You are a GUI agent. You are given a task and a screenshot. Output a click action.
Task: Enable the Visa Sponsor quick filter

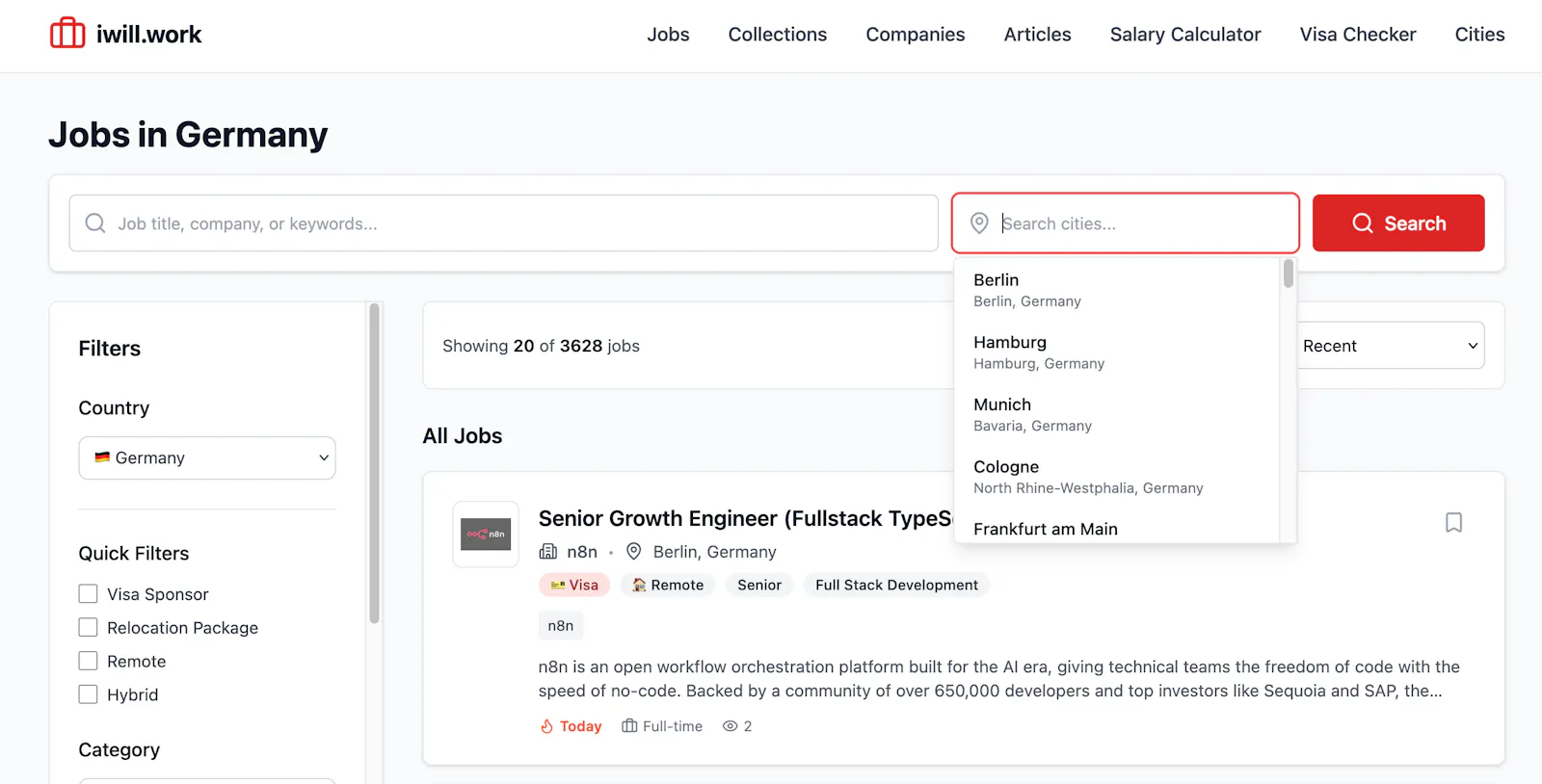(x=88, y=594)
